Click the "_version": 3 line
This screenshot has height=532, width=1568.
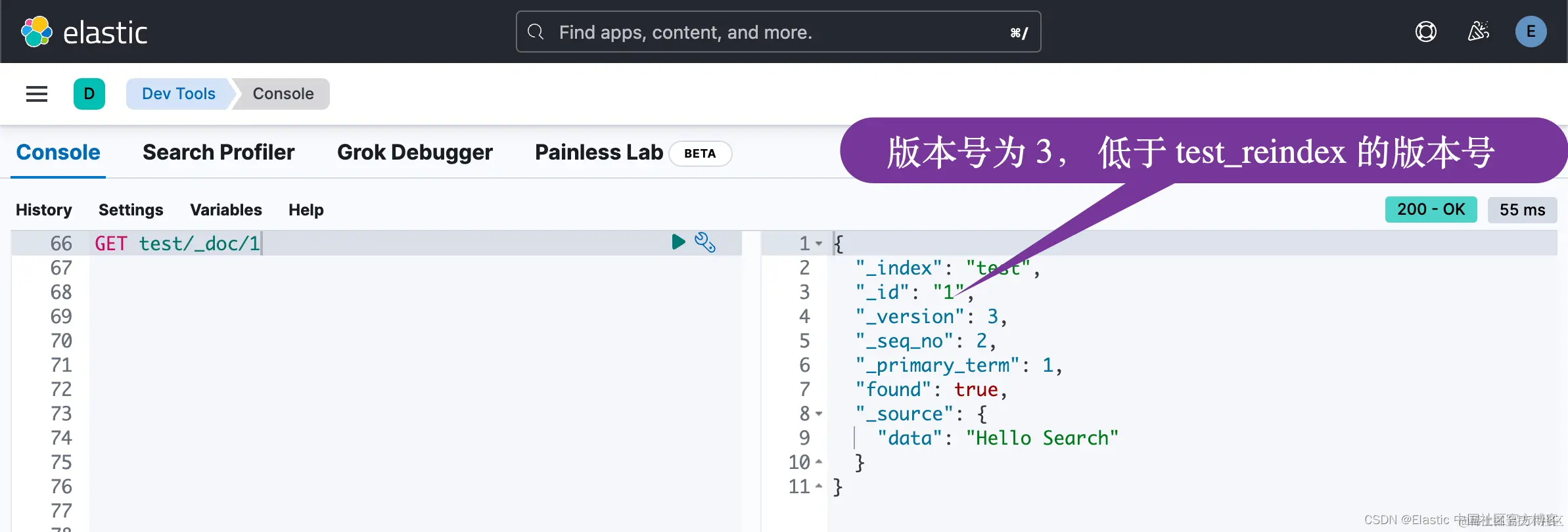(x=931, y=317)
